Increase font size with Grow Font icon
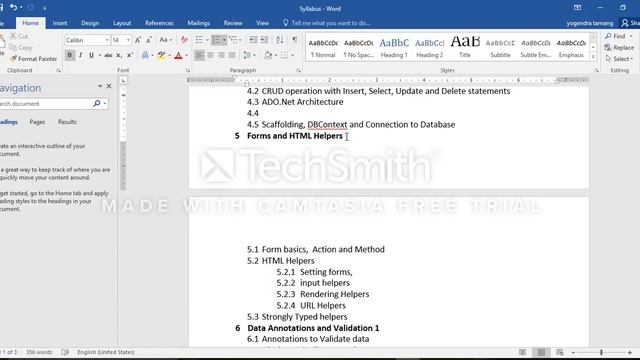The width and height of the screenshot is (640, 360). 138,40
